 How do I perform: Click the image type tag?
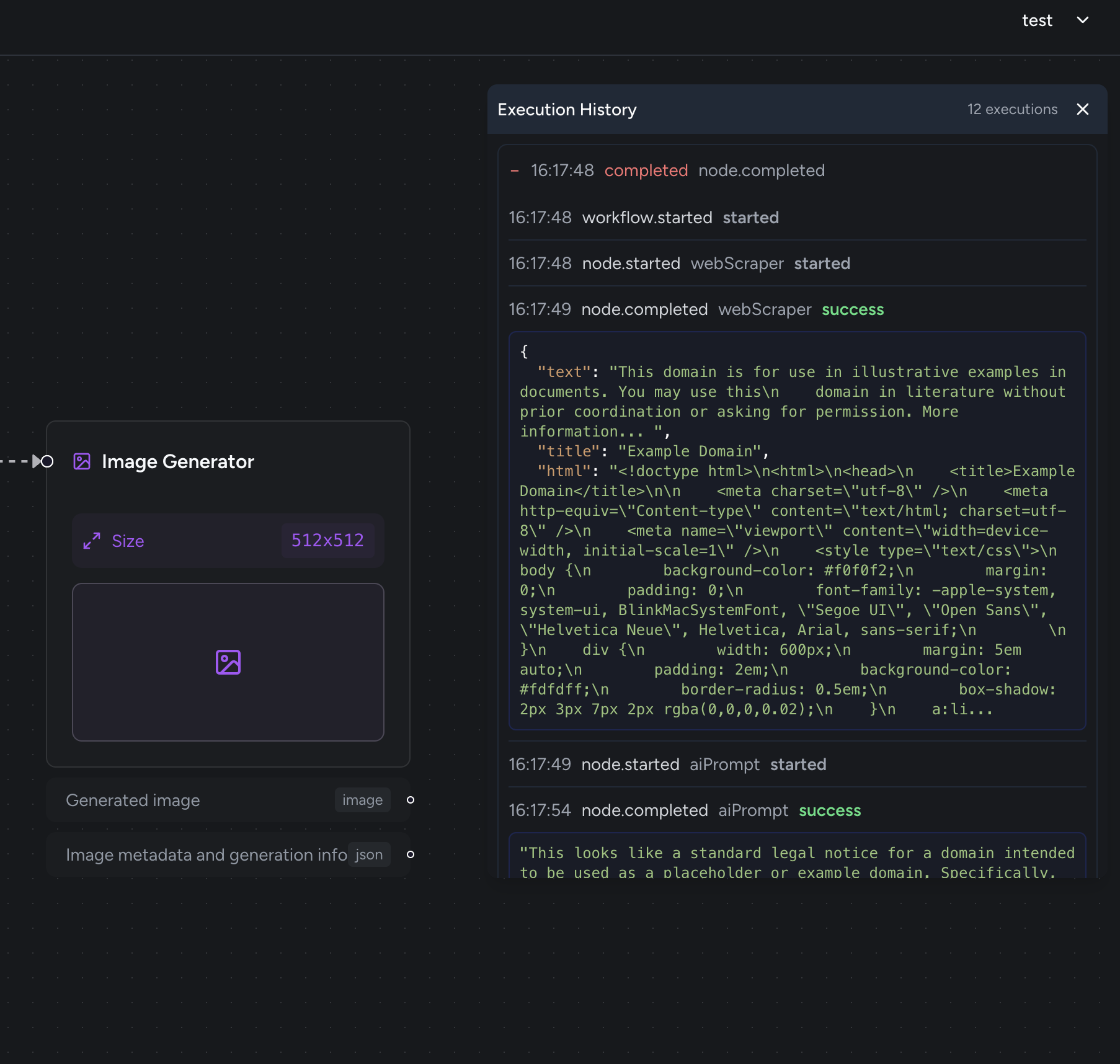(362, 800)
